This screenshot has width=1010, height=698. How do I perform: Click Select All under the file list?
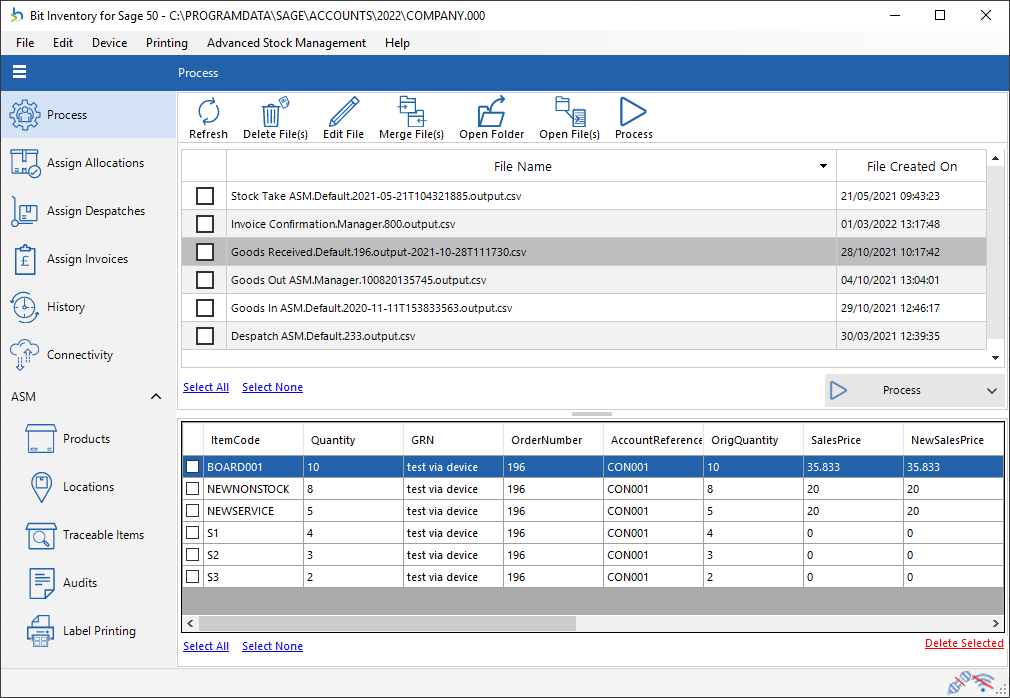206,387
